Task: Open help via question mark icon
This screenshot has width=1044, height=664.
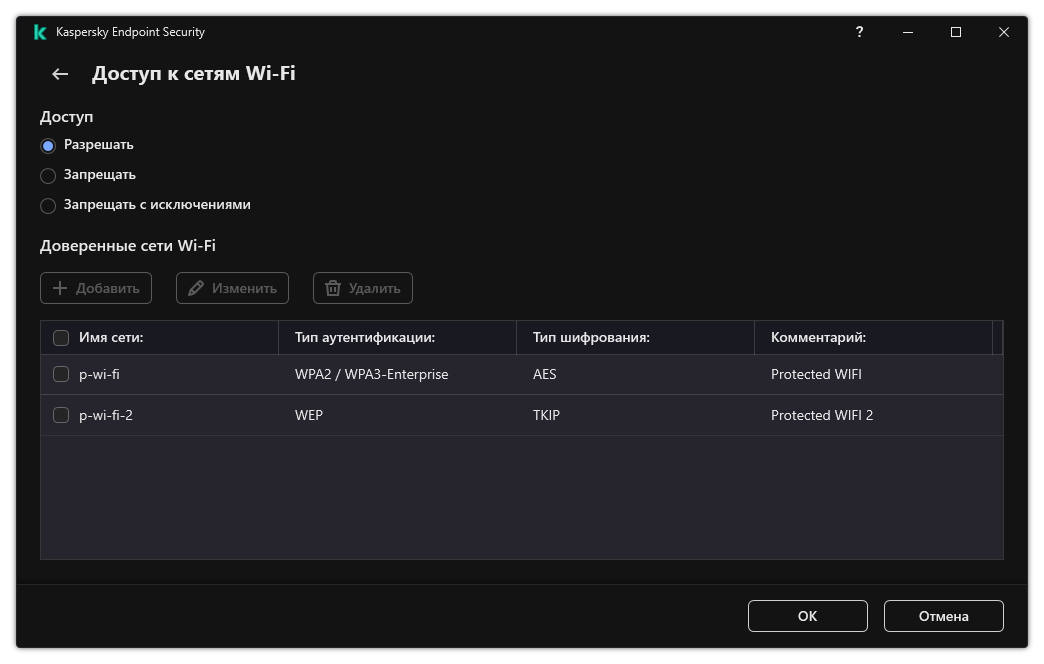Action: pos(859,32)
